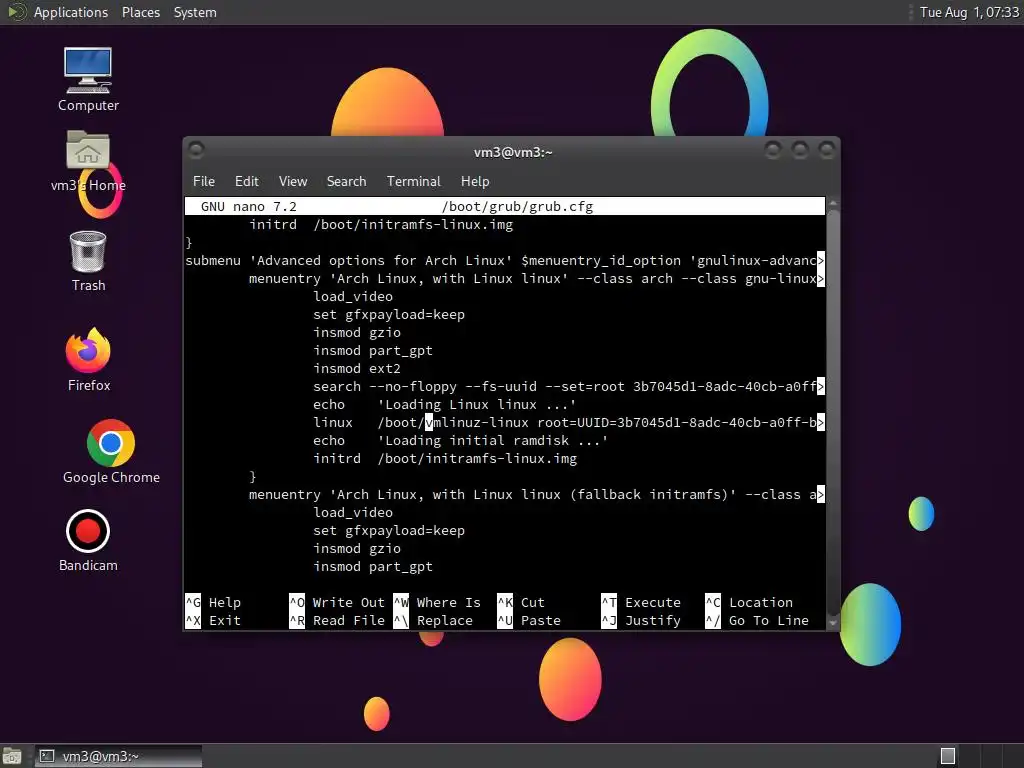This screenshot has height=768, width=1024.
Task: Open the Computer desktop icon
Action: [88, 78]
